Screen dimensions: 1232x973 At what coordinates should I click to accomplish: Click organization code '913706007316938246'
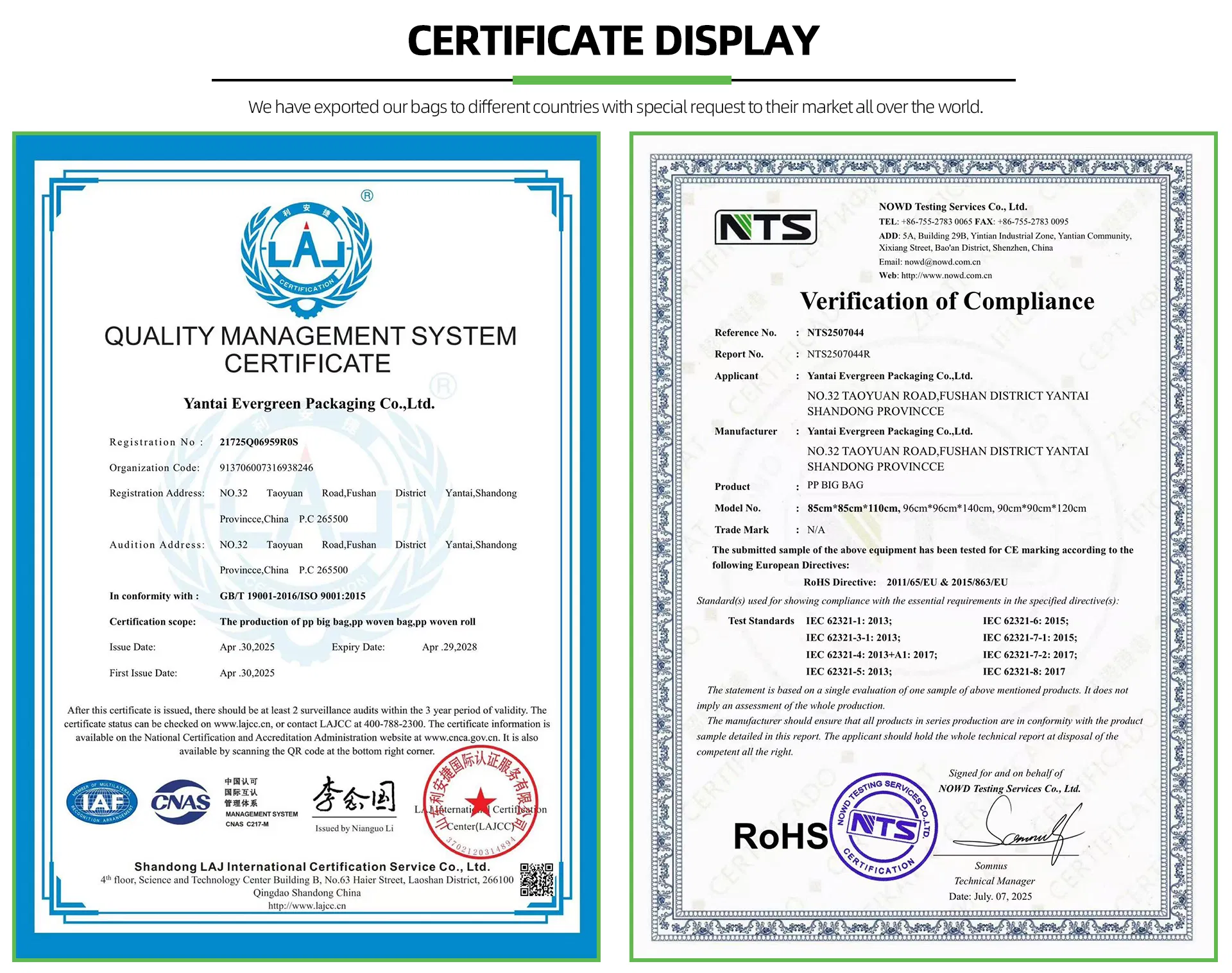pos(266,468)
